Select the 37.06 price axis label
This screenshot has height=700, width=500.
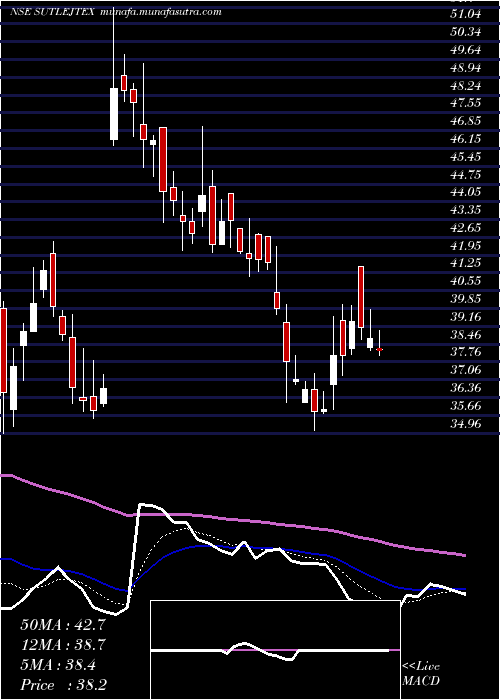(466, 370)
